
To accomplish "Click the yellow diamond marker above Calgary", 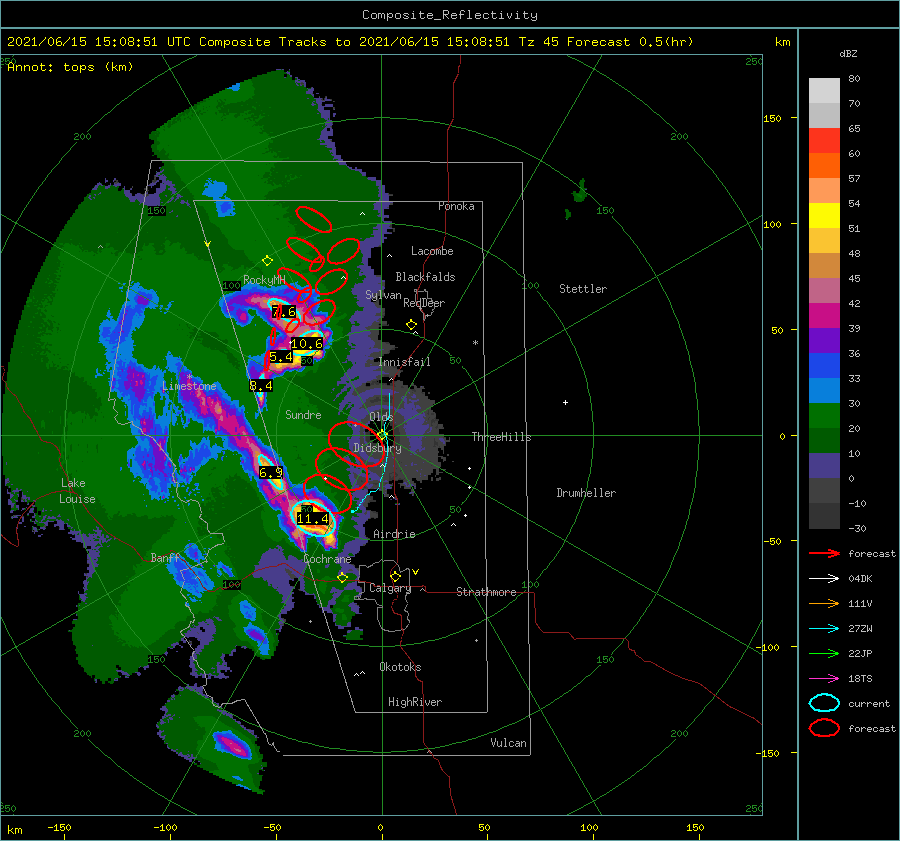I will coord(395,576).
